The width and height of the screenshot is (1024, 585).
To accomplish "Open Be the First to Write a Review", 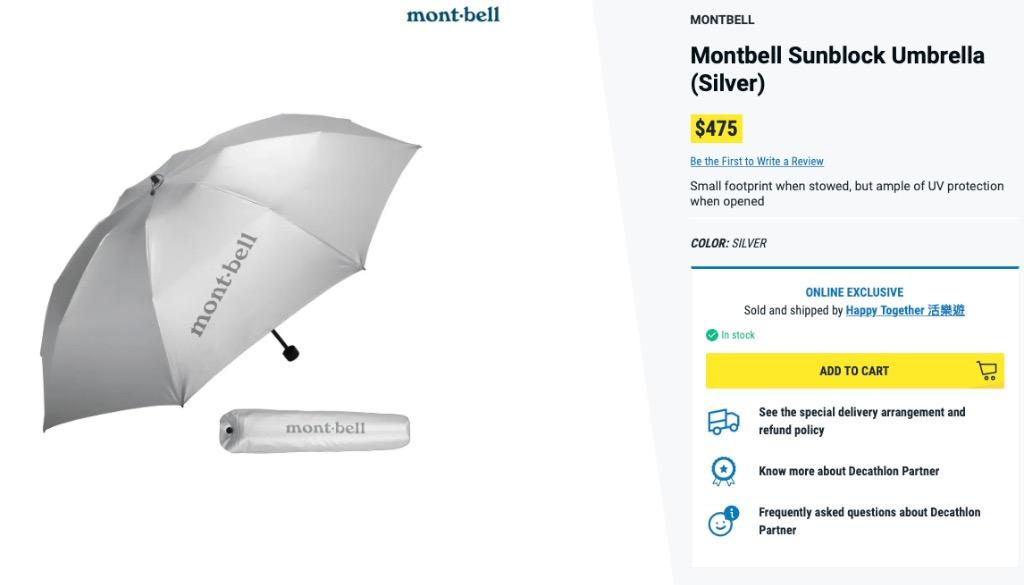I will click(x=756, y=161).
